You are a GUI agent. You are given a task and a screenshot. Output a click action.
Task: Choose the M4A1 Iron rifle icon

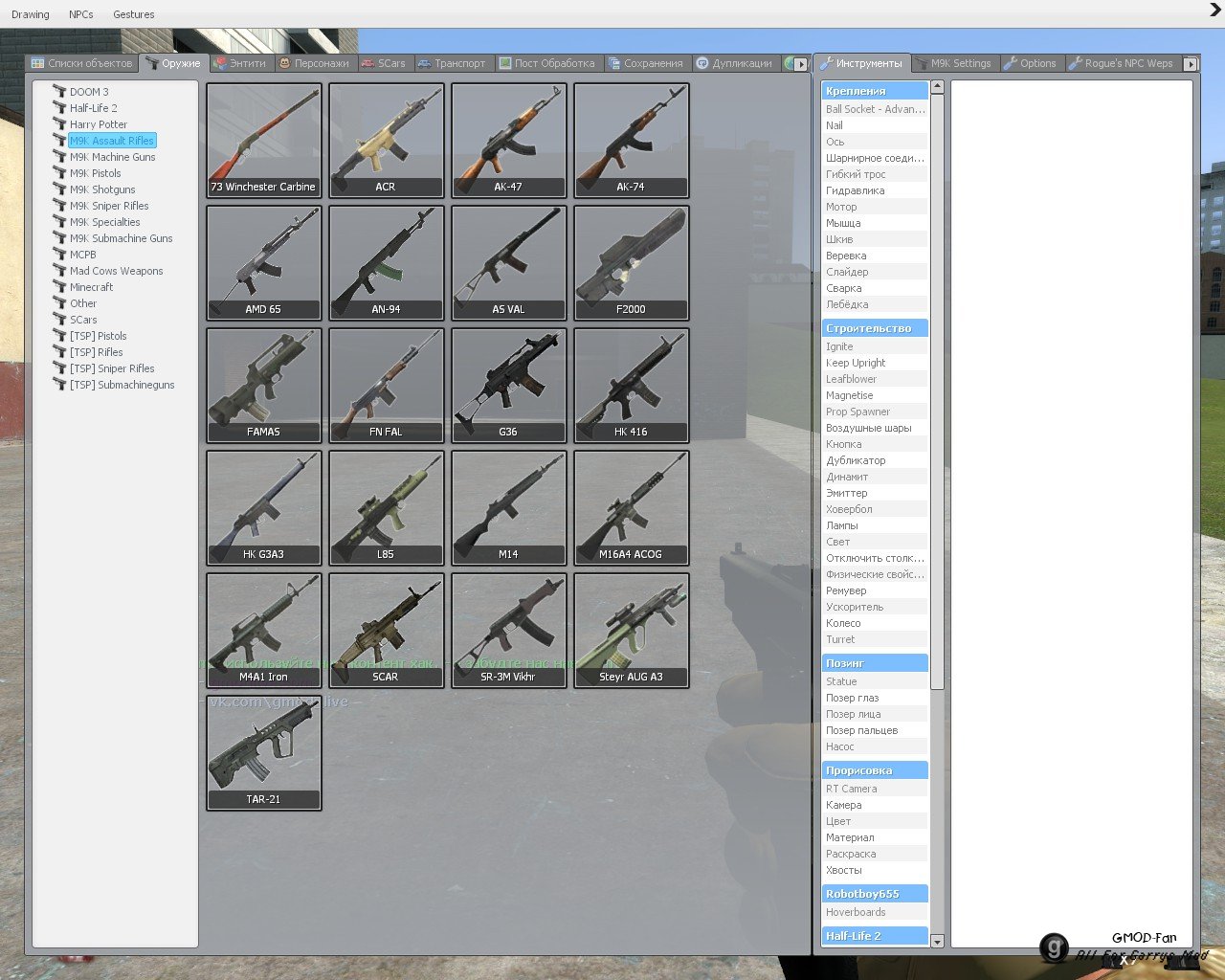(264, 630)
